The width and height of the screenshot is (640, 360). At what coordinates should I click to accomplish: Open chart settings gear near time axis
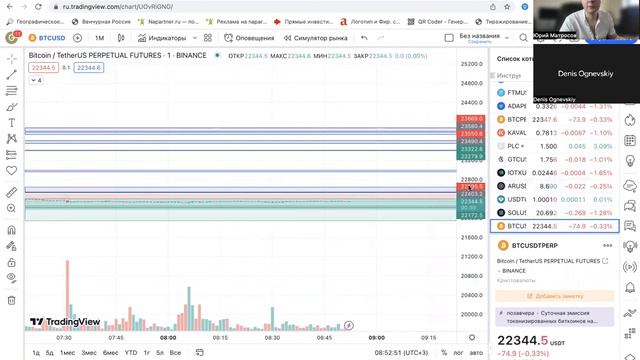472,338
